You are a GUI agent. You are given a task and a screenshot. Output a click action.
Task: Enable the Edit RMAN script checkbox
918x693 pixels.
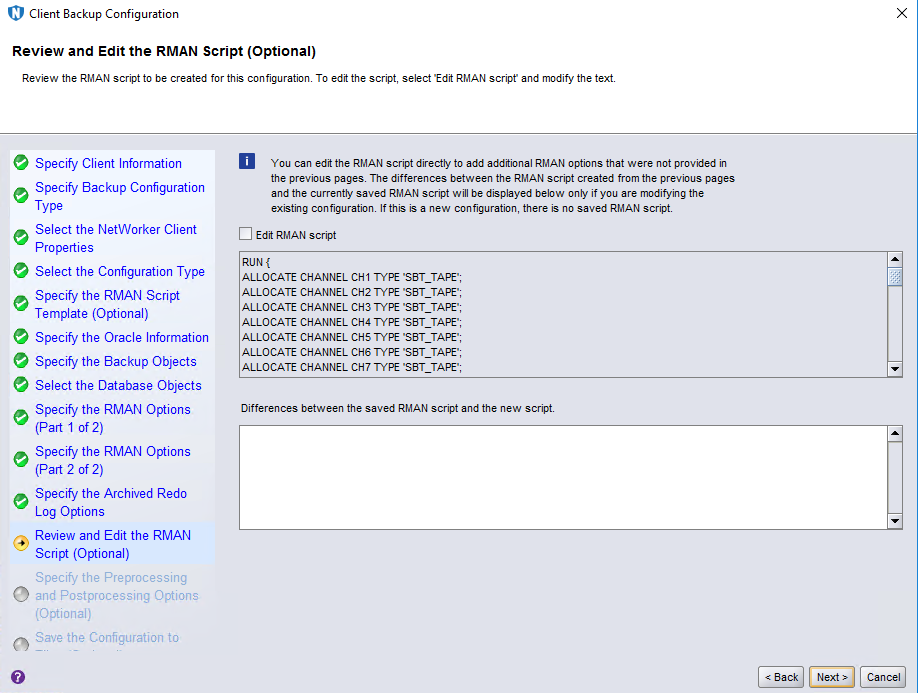click(246, 235)
